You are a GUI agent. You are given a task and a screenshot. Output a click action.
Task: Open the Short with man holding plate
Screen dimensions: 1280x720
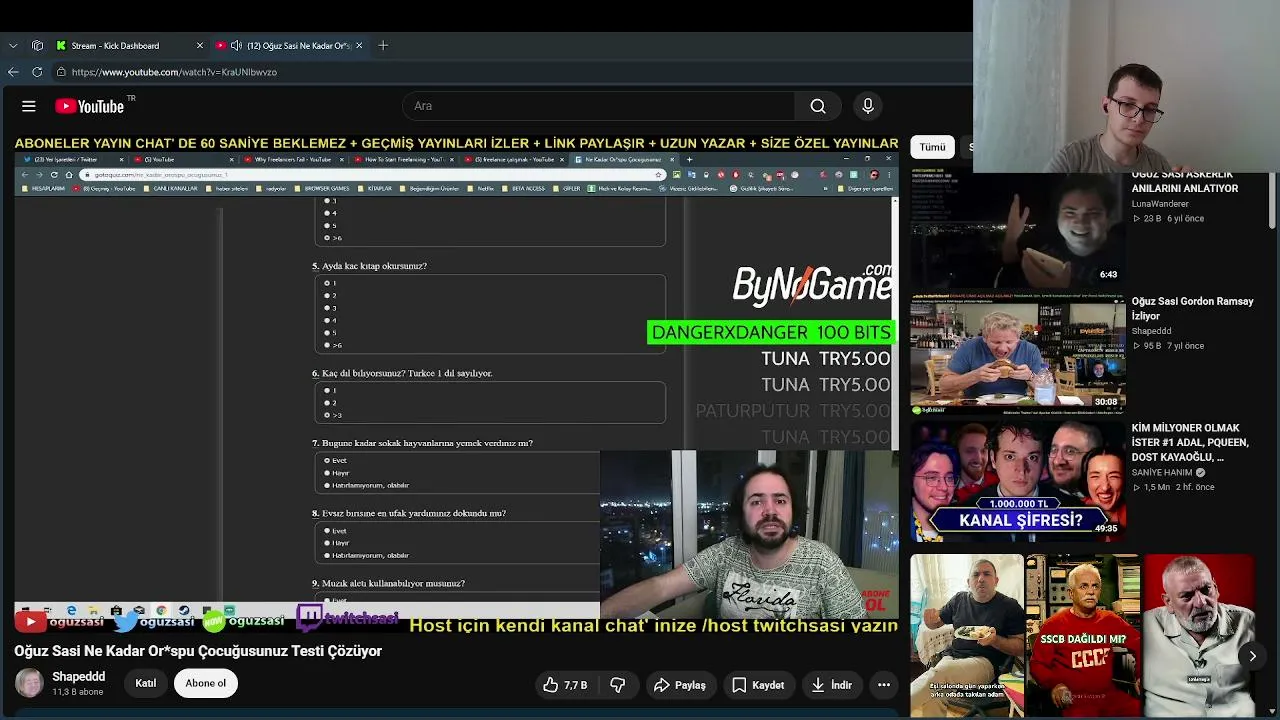967,635
